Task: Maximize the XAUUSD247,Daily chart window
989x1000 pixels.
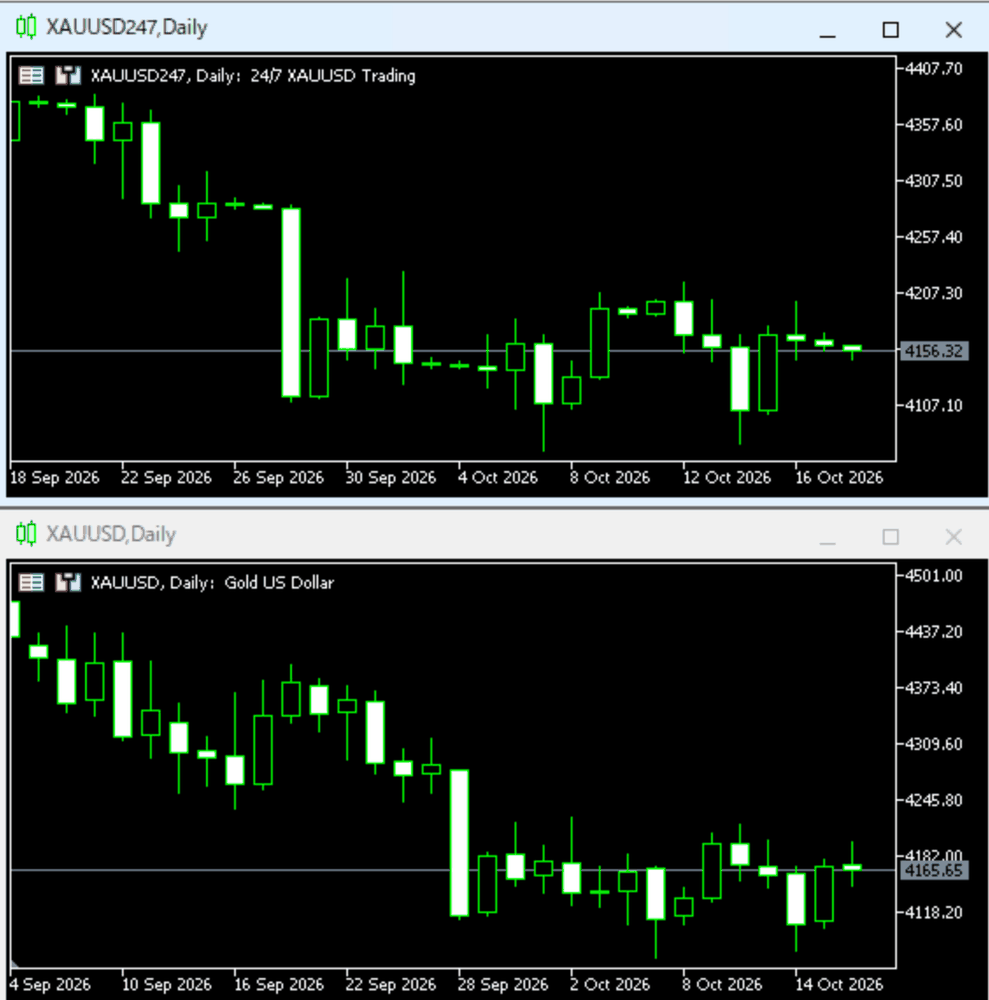Action: pyautogui.click(x=890, y=30)
